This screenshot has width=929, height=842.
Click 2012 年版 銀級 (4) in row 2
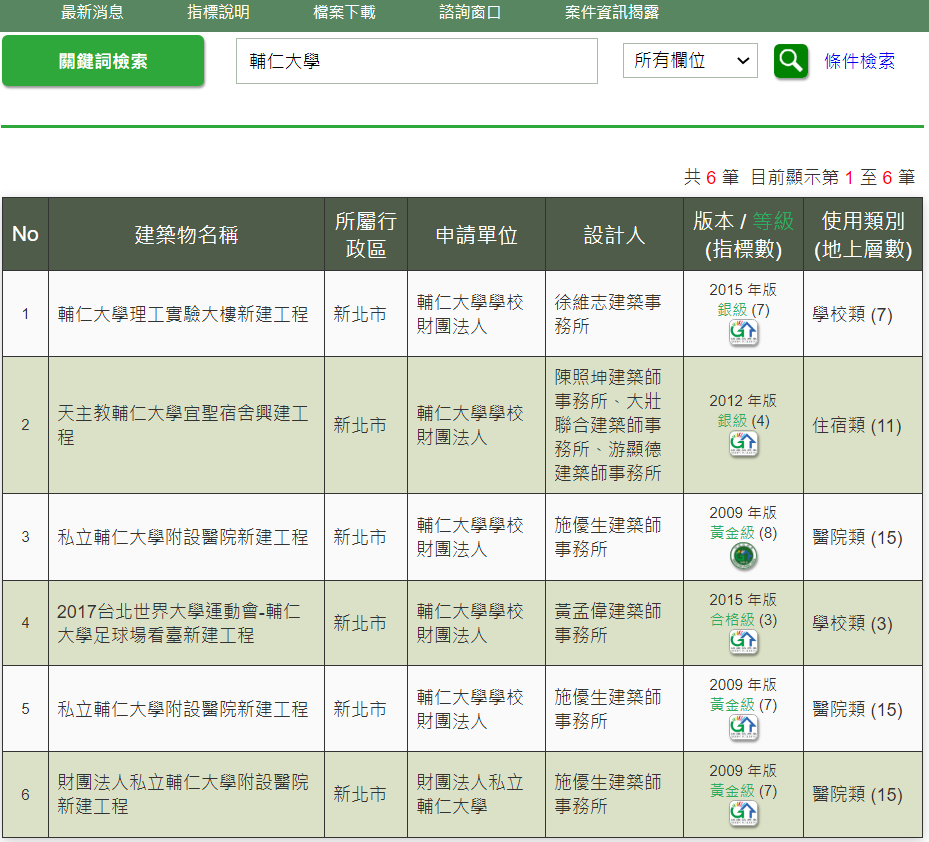tap(743, 411)
